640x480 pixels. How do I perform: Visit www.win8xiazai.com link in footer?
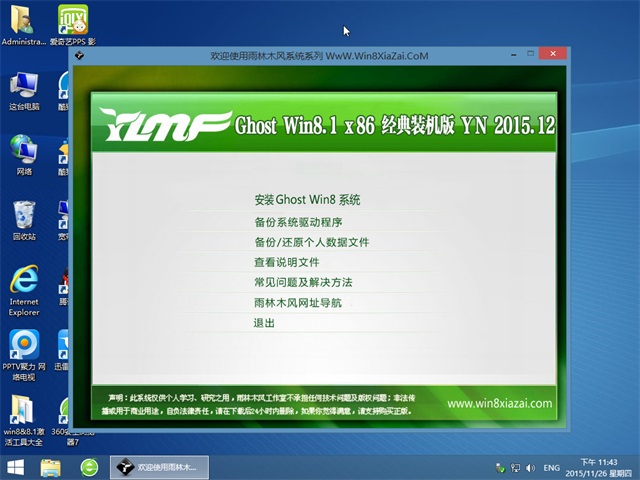coord(500,404)
